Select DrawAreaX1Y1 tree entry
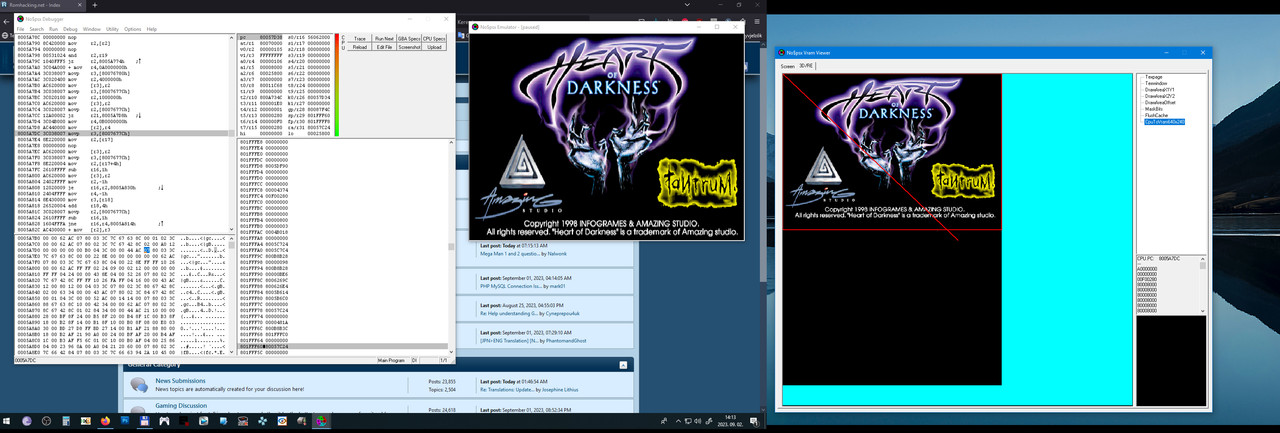This screenshot has width=1280, height=433. tap(1160, 89)
